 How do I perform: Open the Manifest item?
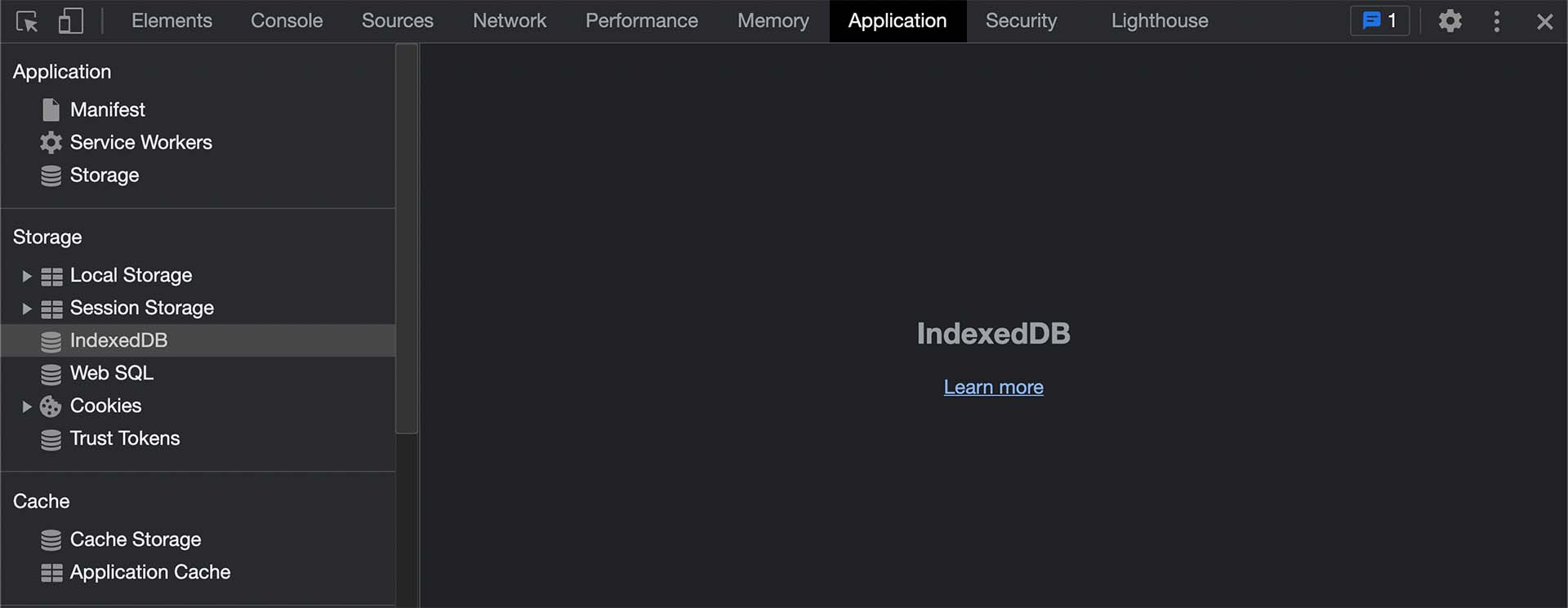107,109
